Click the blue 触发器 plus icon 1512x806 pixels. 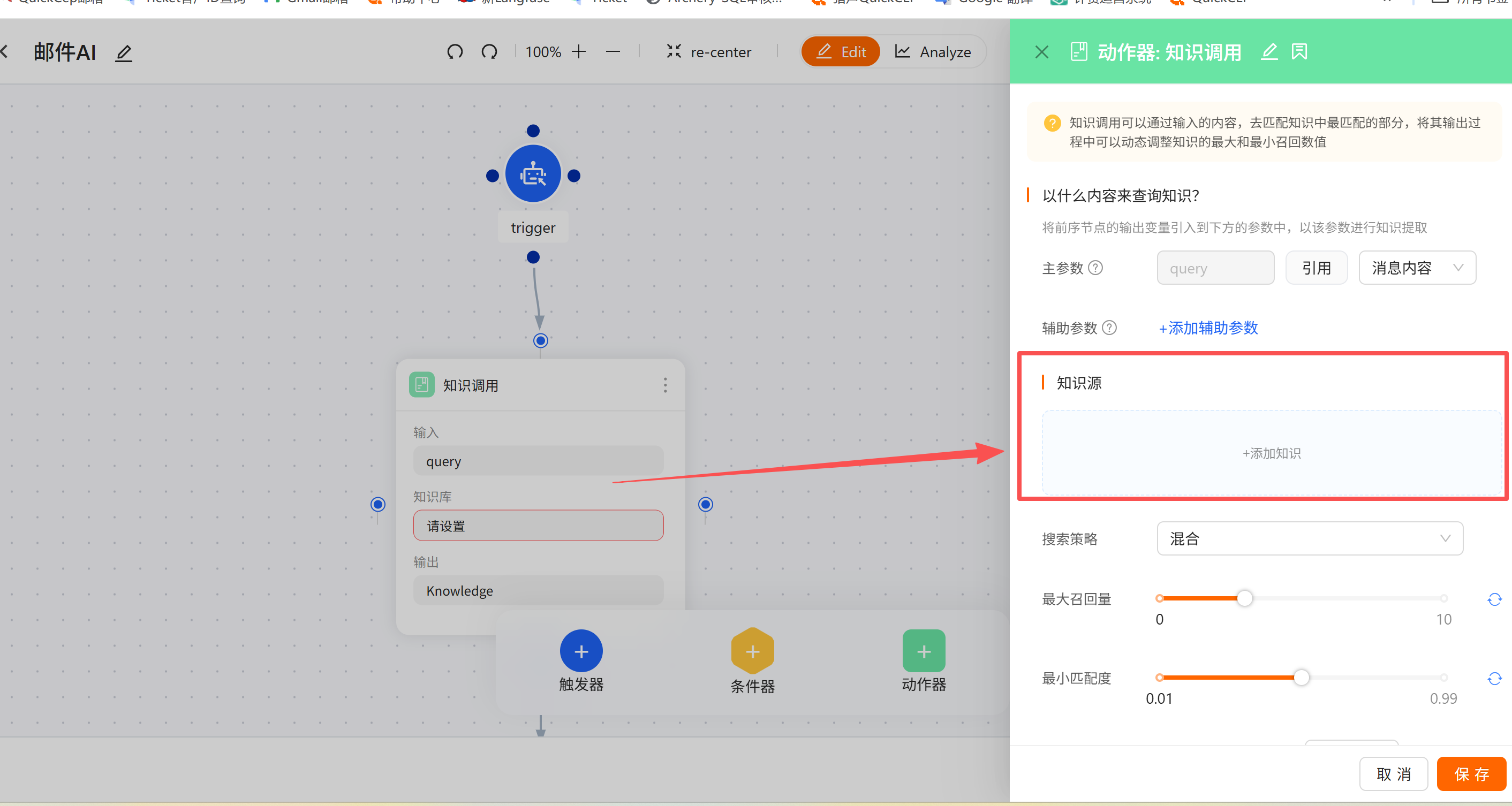581,651
